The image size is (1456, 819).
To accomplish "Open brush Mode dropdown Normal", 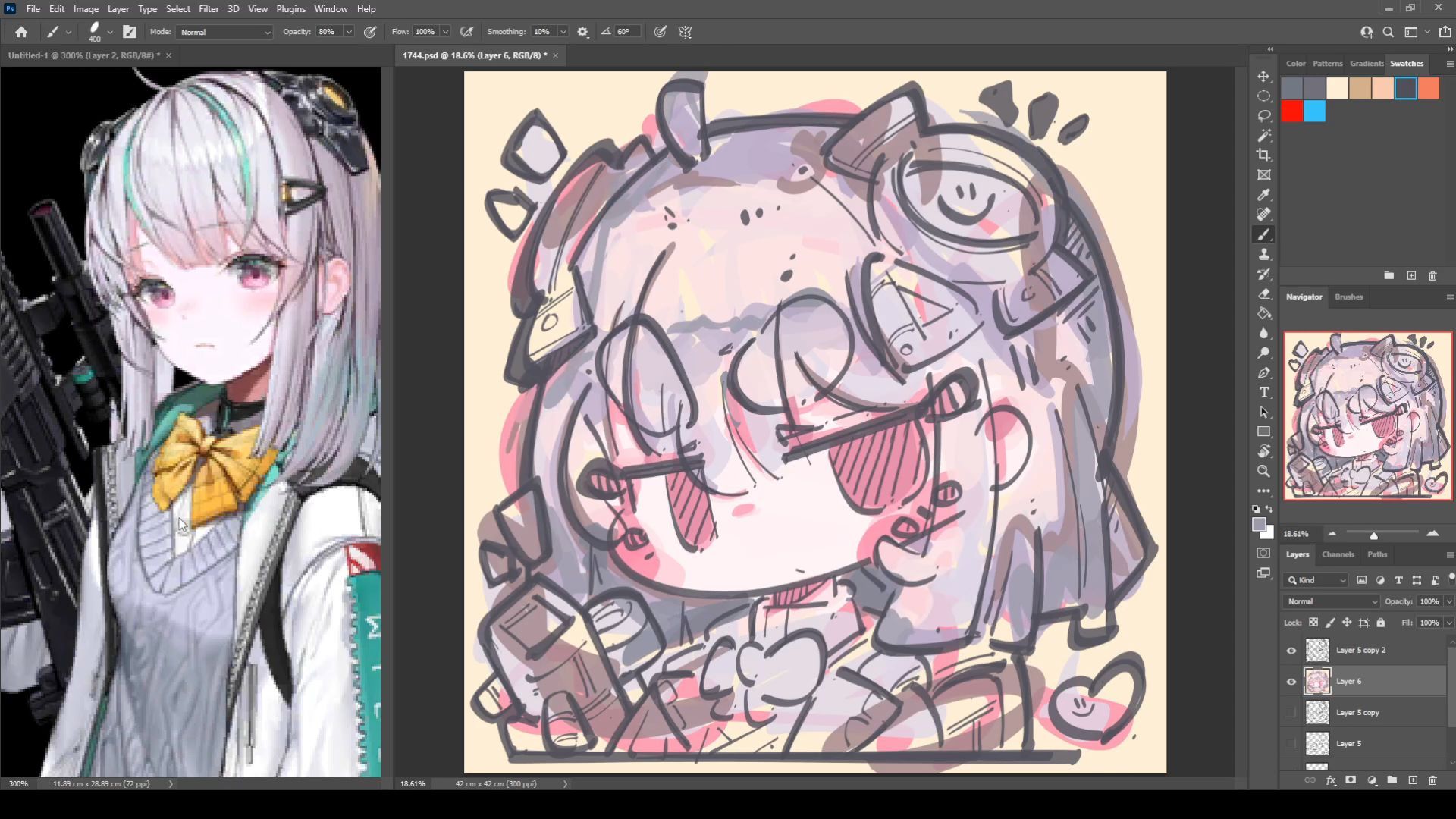I will pyautogui.click(x=224, y=32).
